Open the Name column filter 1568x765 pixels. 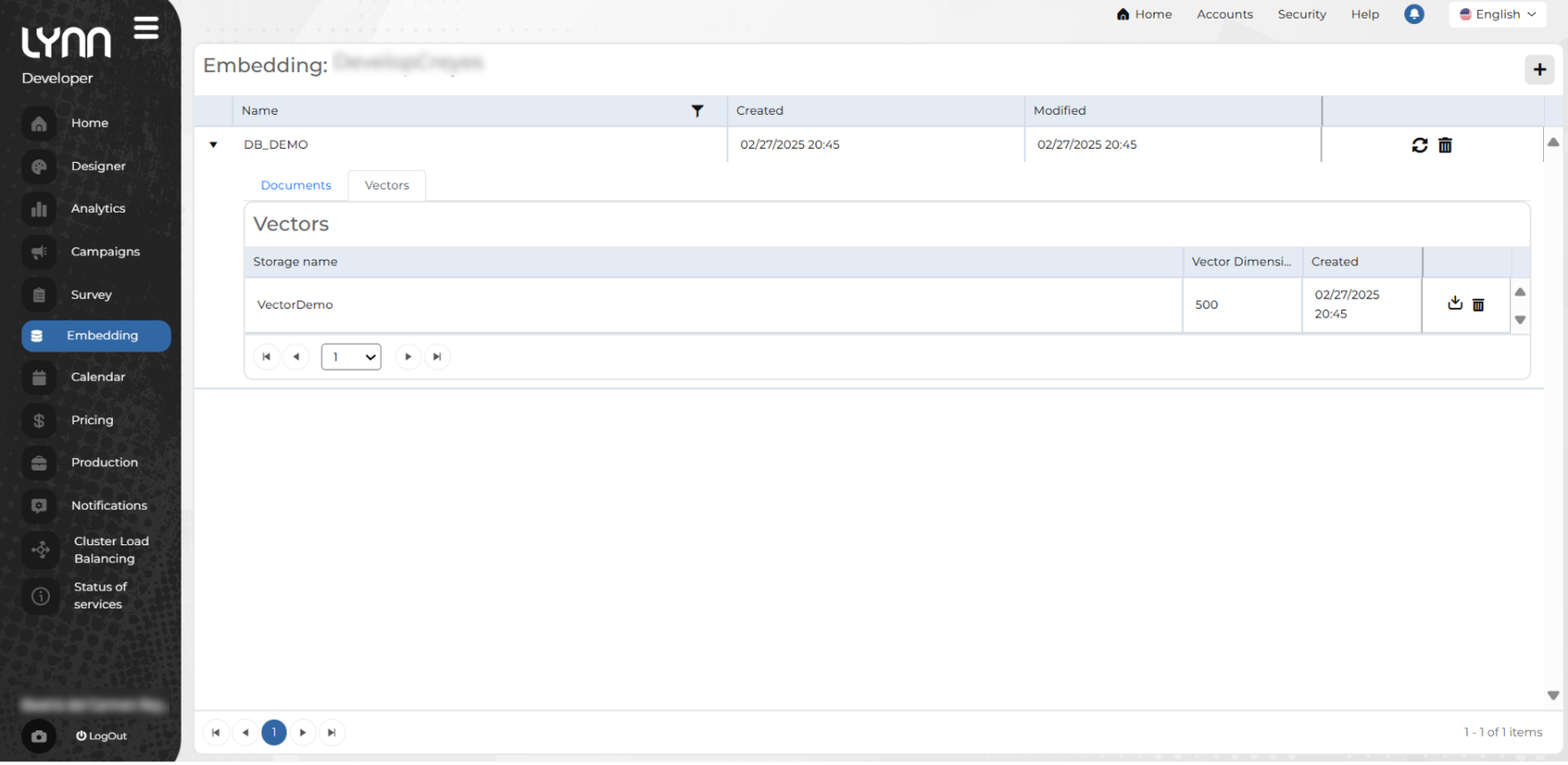(697, 111)
